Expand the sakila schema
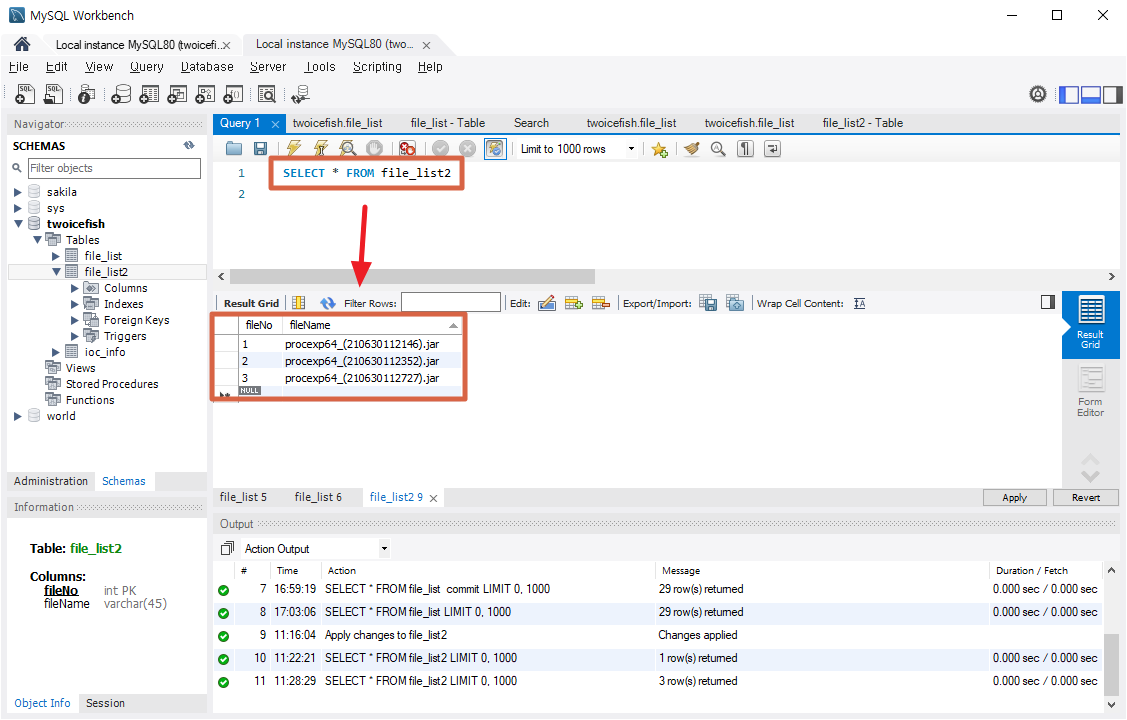1127x720 pixels. [x=18, y=192]
